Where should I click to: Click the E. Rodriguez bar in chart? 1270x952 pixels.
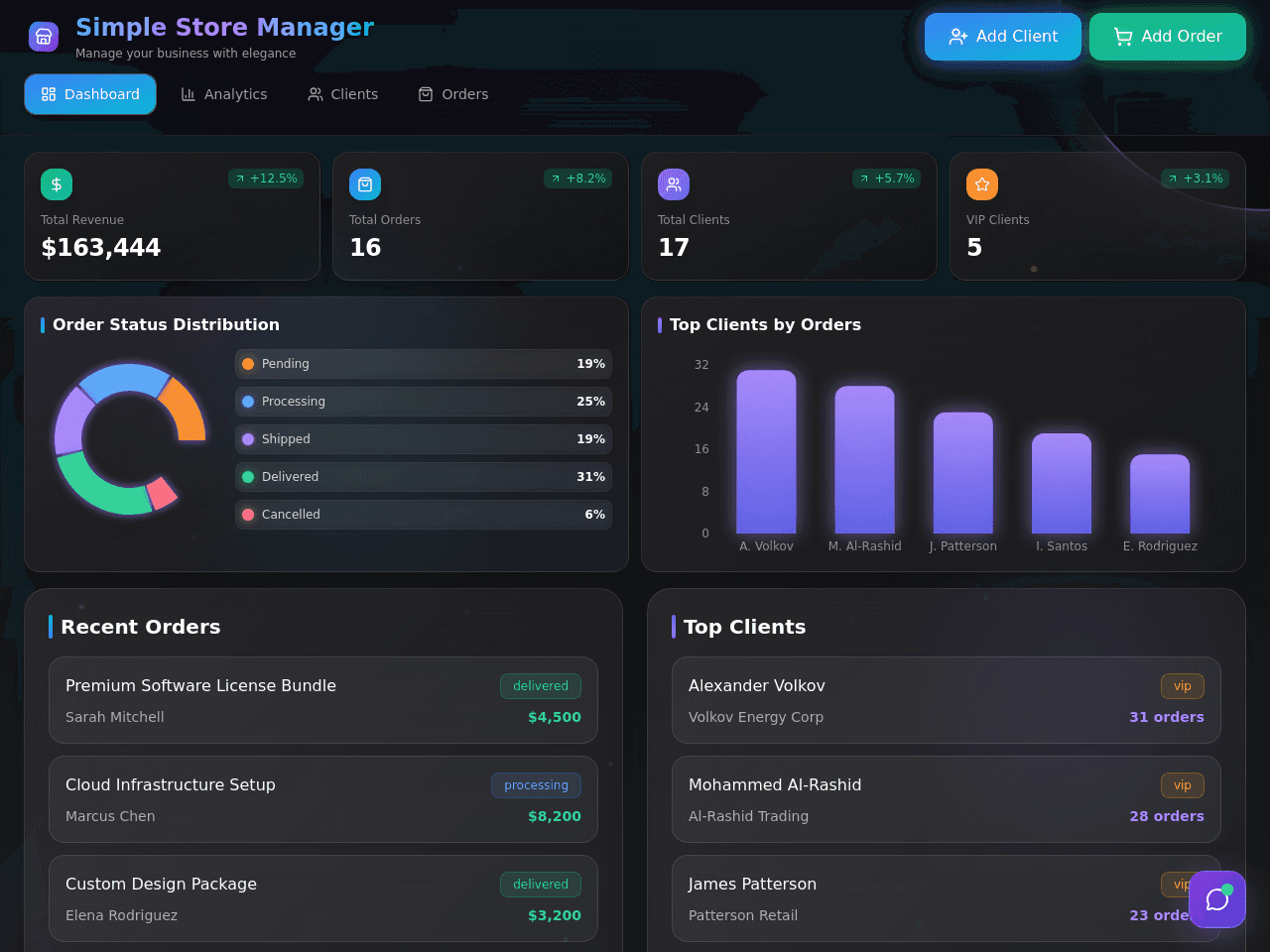coord(1159,494)
